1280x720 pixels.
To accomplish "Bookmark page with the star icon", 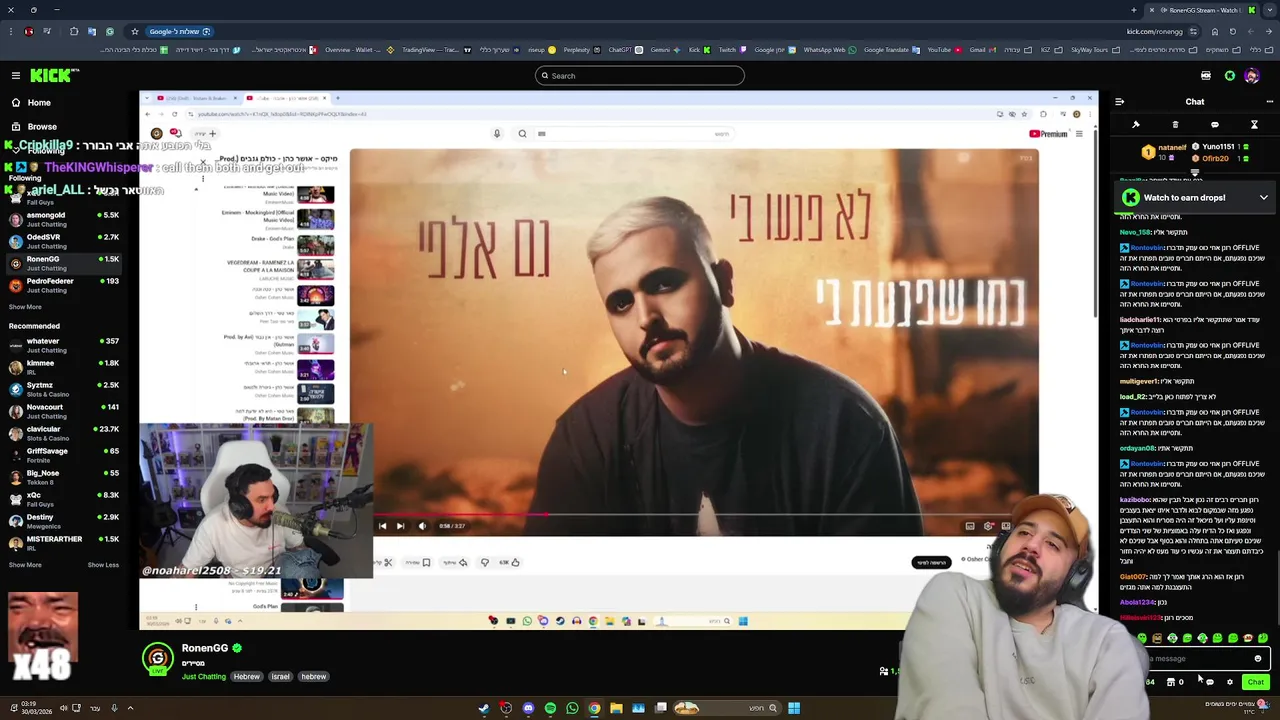I will 135,31.
